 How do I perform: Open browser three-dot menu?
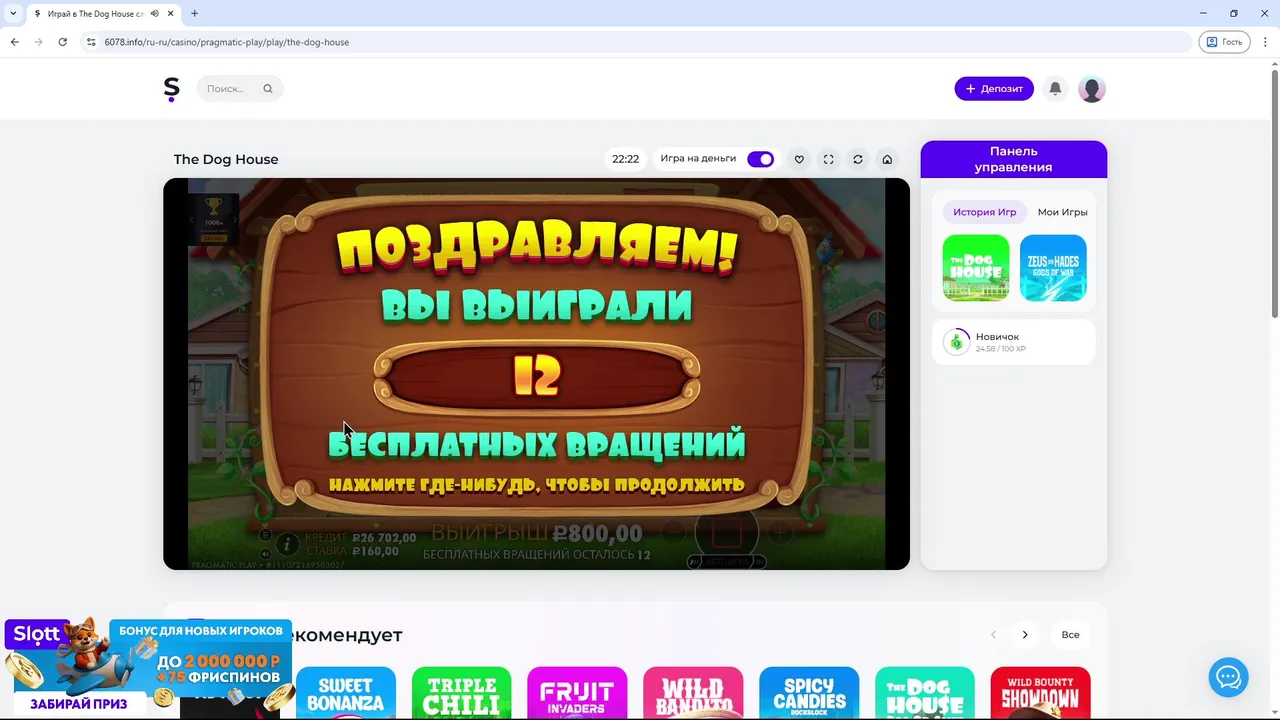tap(1265, 42)
